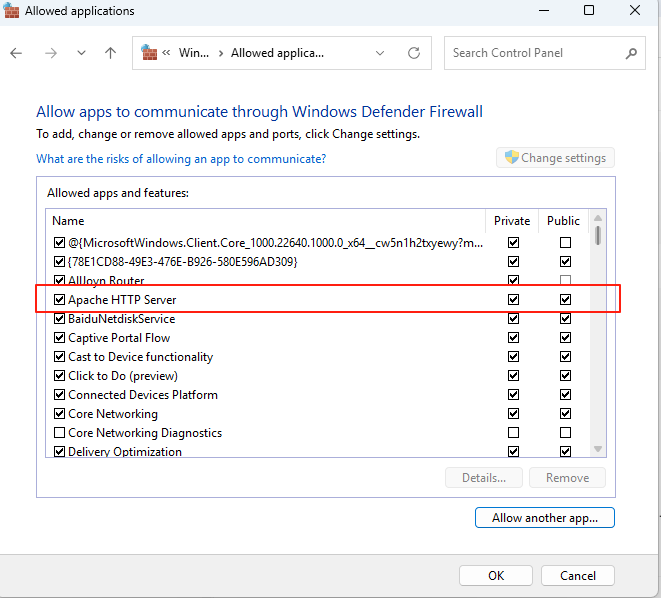Click the forward navigation arrow

click(51, 53)
